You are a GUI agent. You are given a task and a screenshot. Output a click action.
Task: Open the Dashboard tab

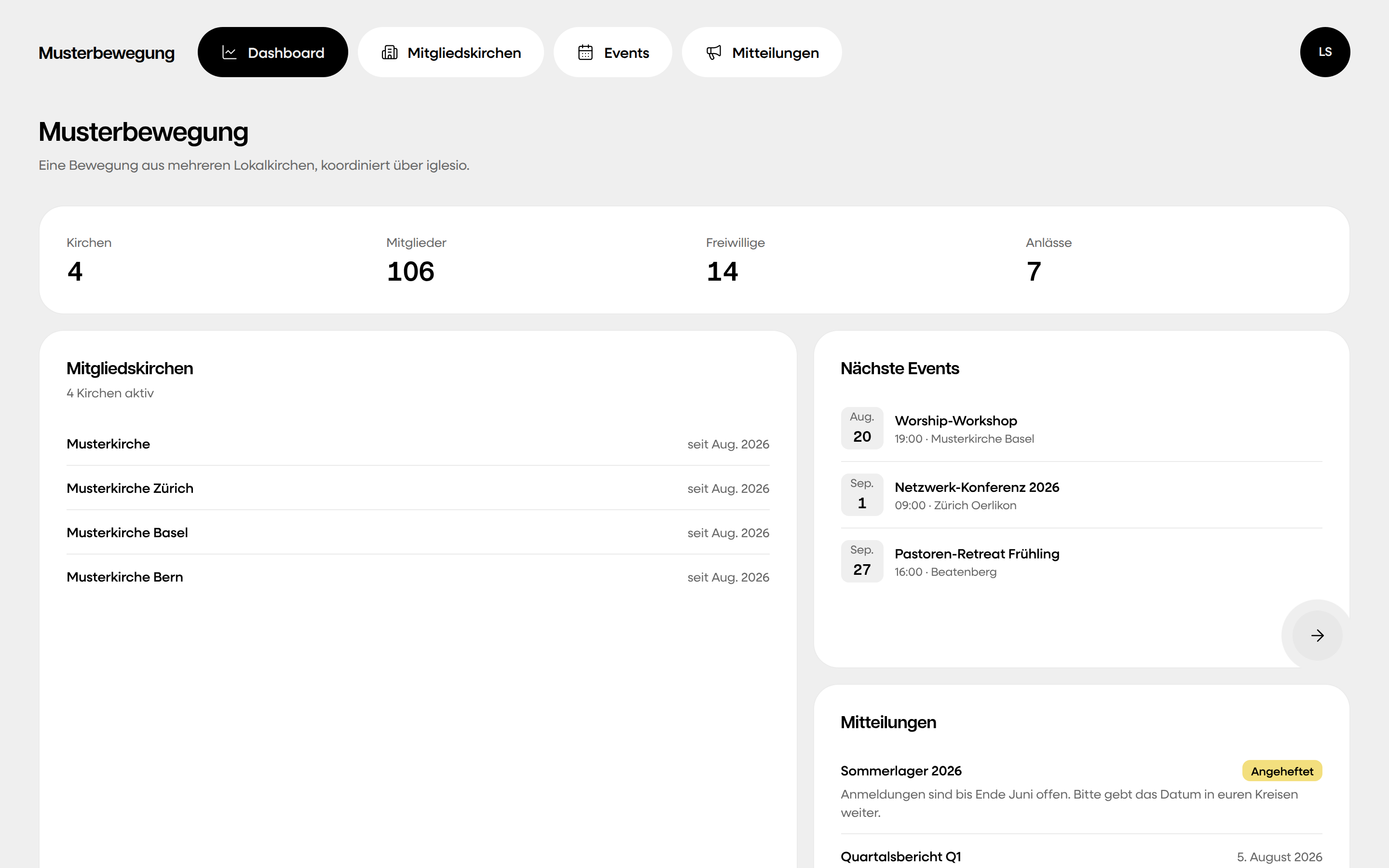click(272, 52)
